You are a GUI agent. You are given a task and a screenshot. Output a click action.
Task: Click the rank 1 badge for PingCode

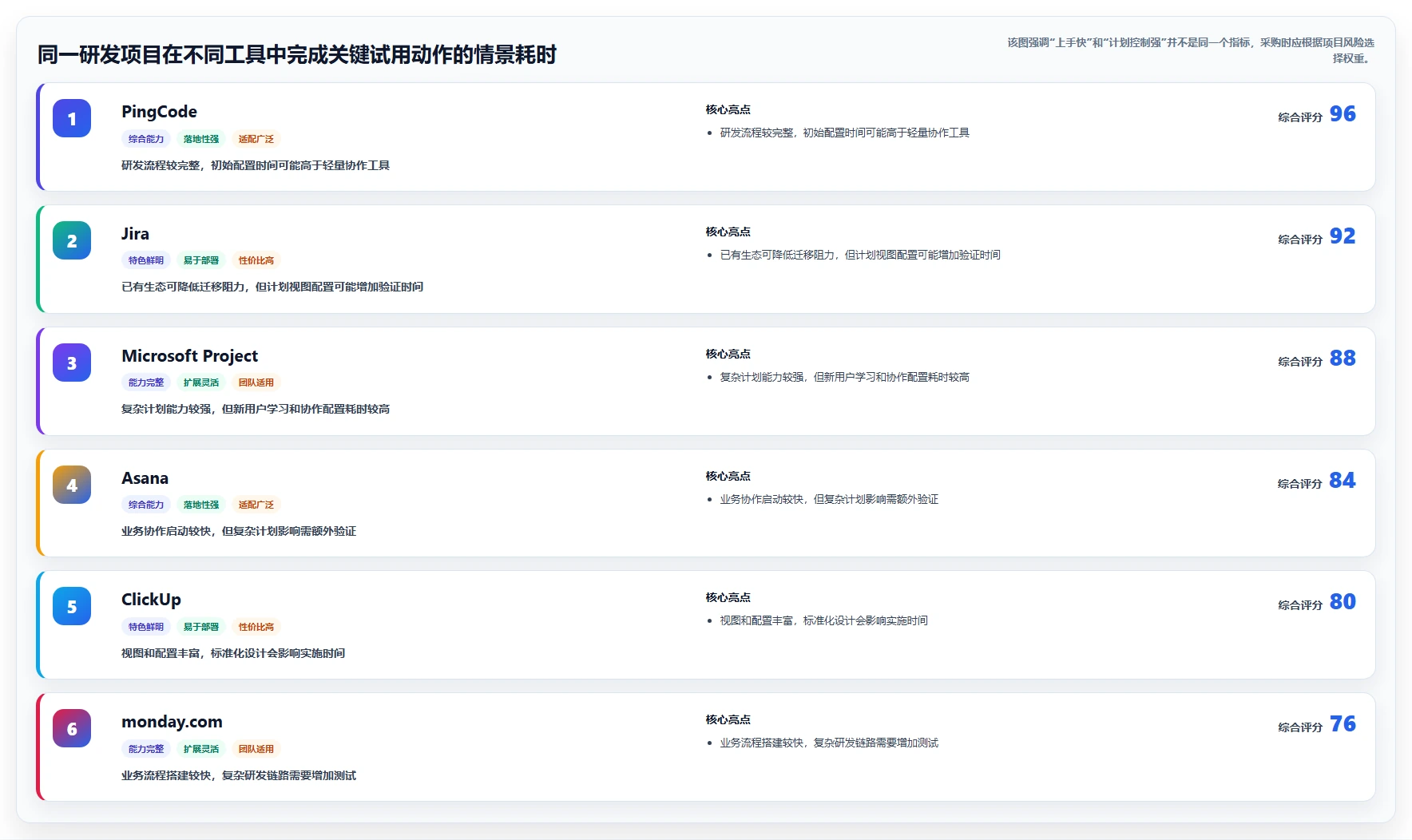pyautogui.click(x=72, y=119)
